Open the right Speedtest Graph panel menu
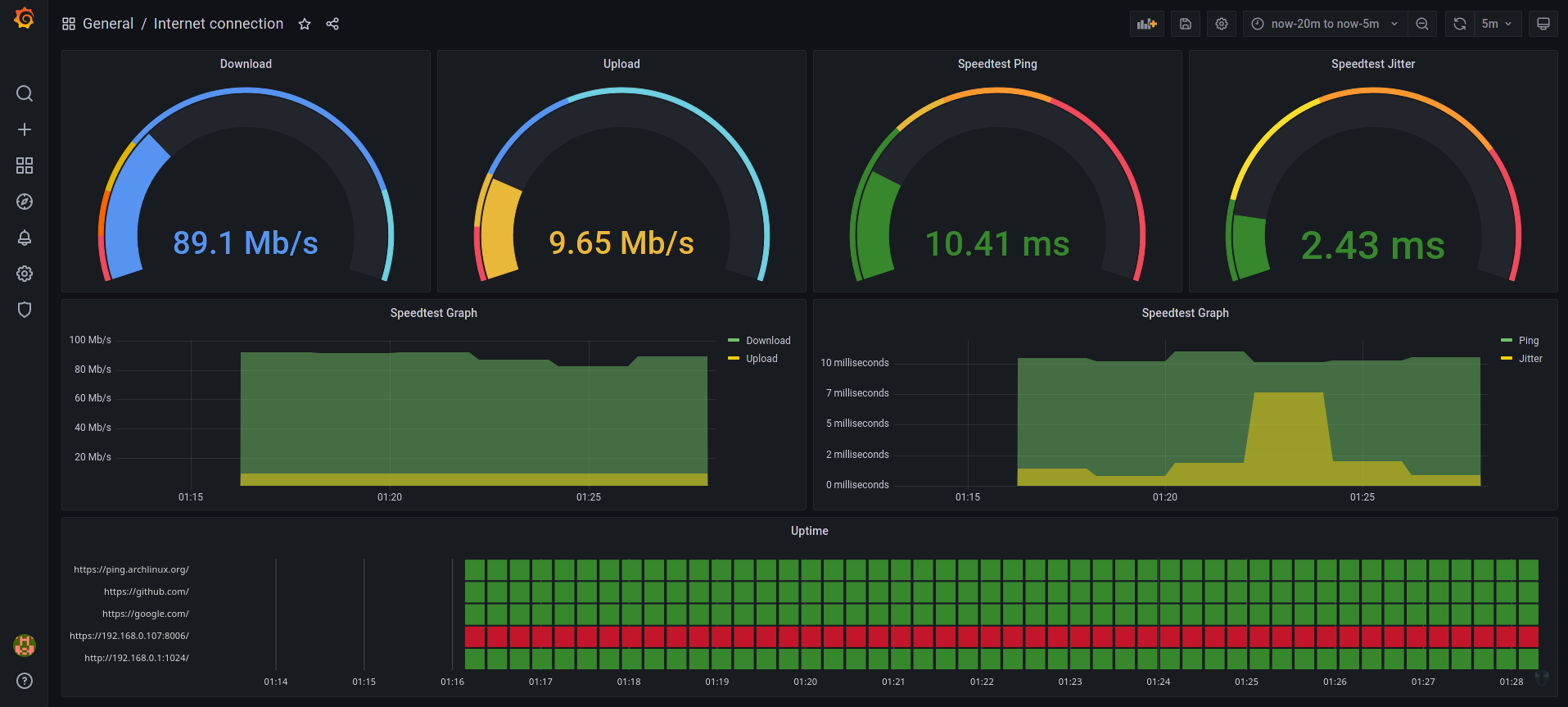 (x=1185, y=313)
